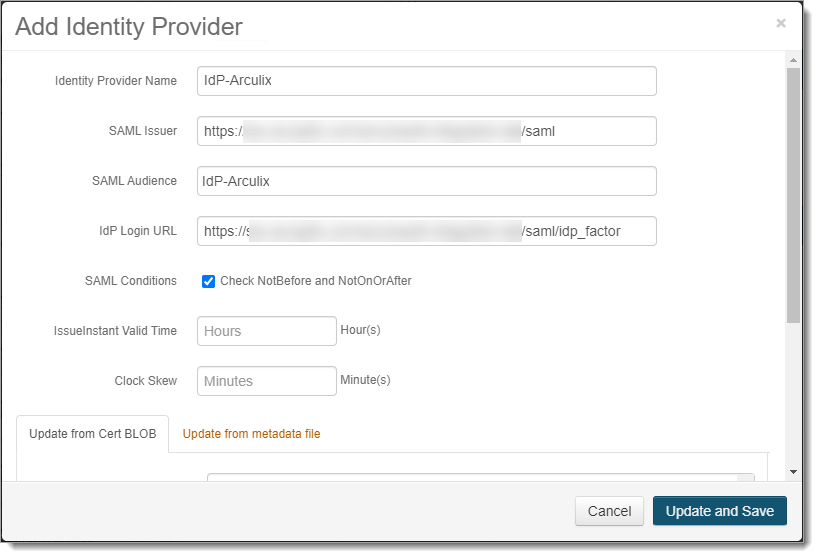
Task: Uncheck the NotBefore and NotOnOrAfter checkbox
Action: click(x=209, y=281)
